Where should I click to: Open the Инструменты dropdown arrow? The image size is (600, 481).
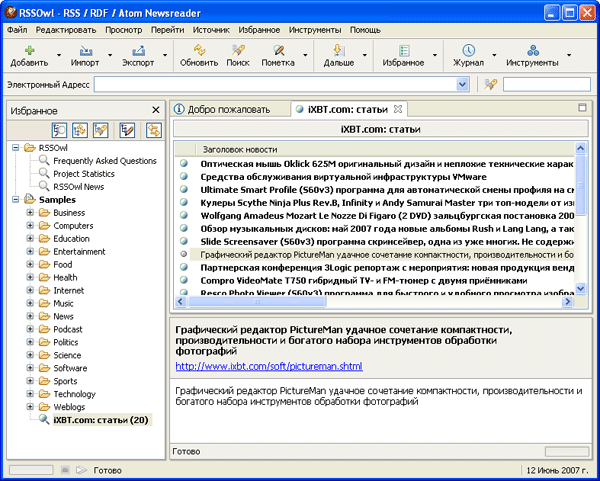pos(569,55)
